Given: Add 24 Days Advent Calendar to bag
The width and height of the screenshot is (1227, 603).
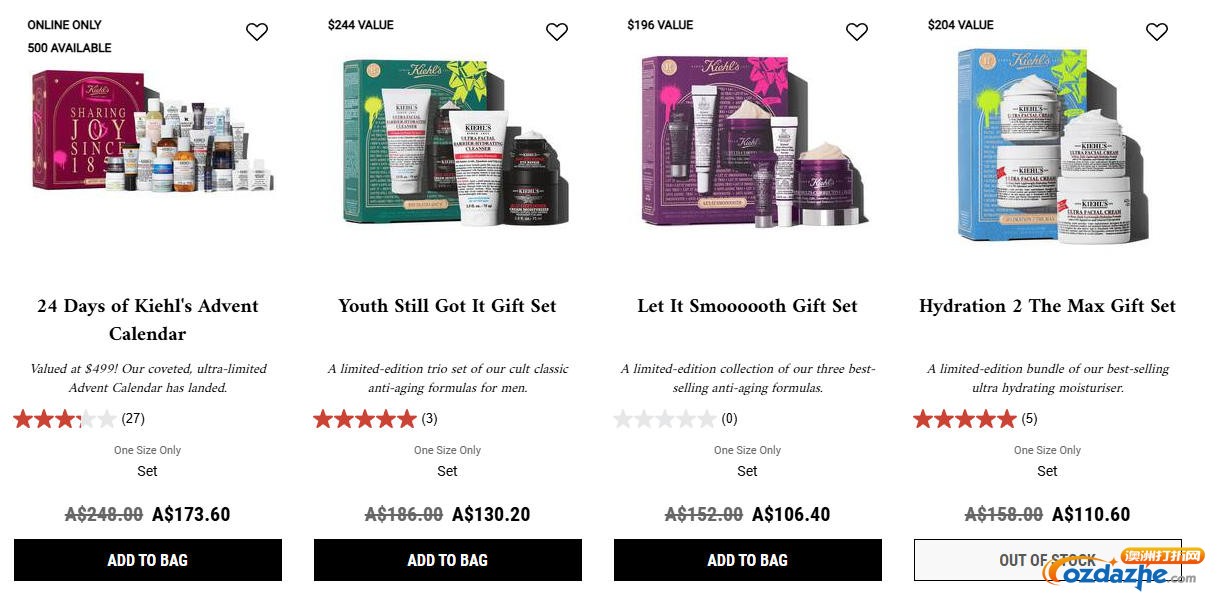Looking at the screenshot, I should (148, 560).
